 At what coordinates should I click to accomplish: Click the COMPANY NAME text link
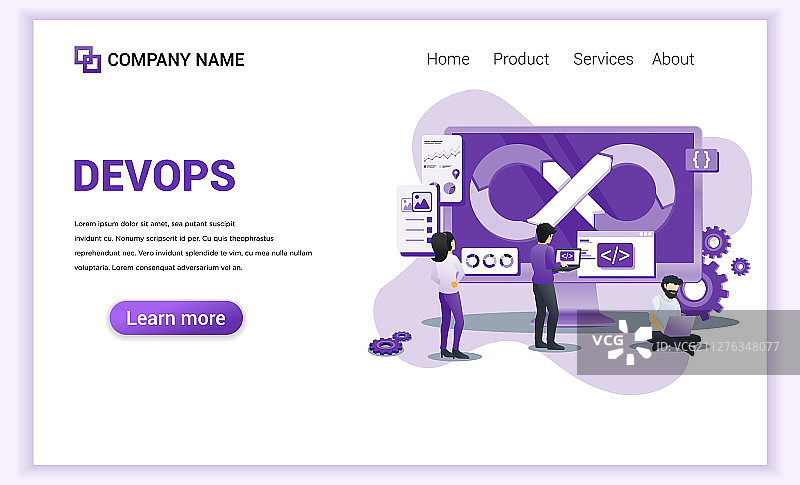(175, 60)
